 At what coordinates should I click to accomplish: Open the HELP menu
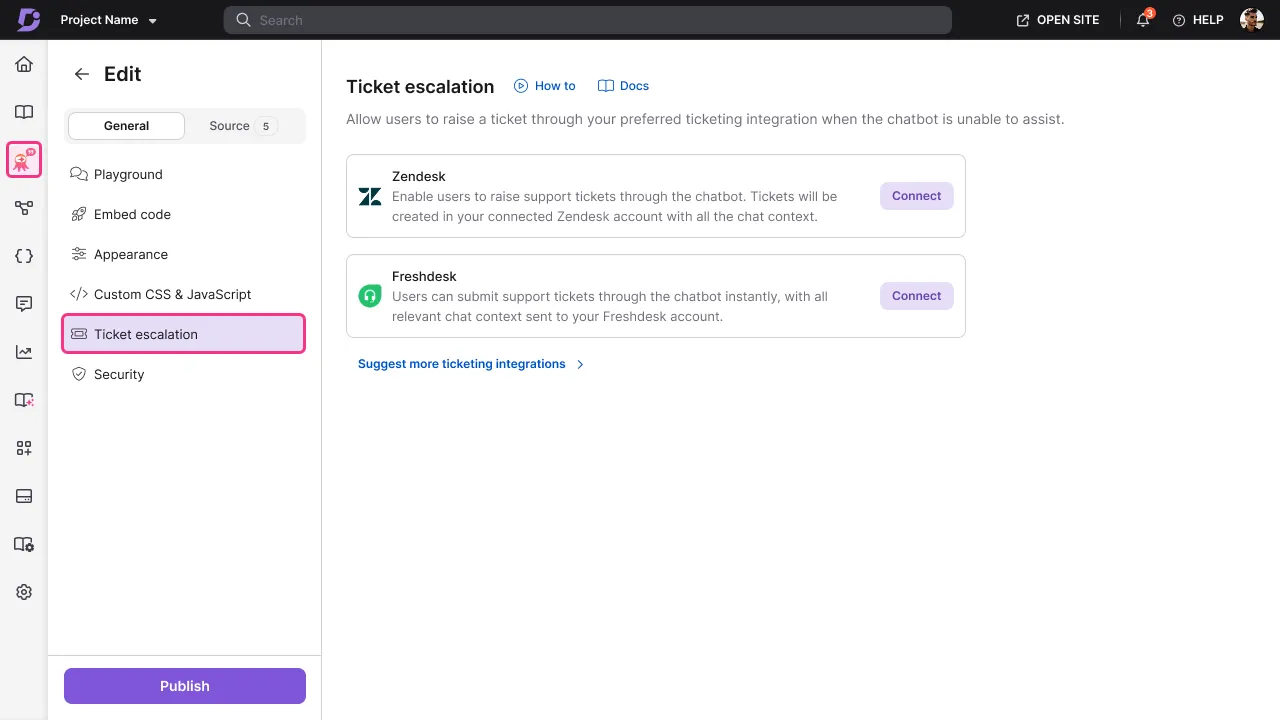pyautogui.click(x=1198, y=20)
